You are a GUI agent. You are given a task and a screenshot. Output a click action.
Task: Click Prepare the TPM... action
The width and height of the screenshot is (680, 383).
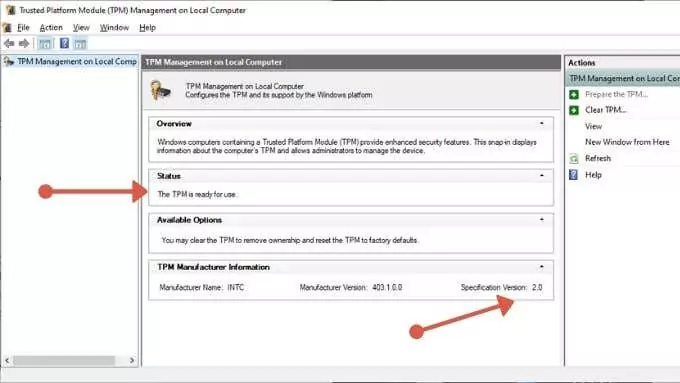tap(616, 95)
